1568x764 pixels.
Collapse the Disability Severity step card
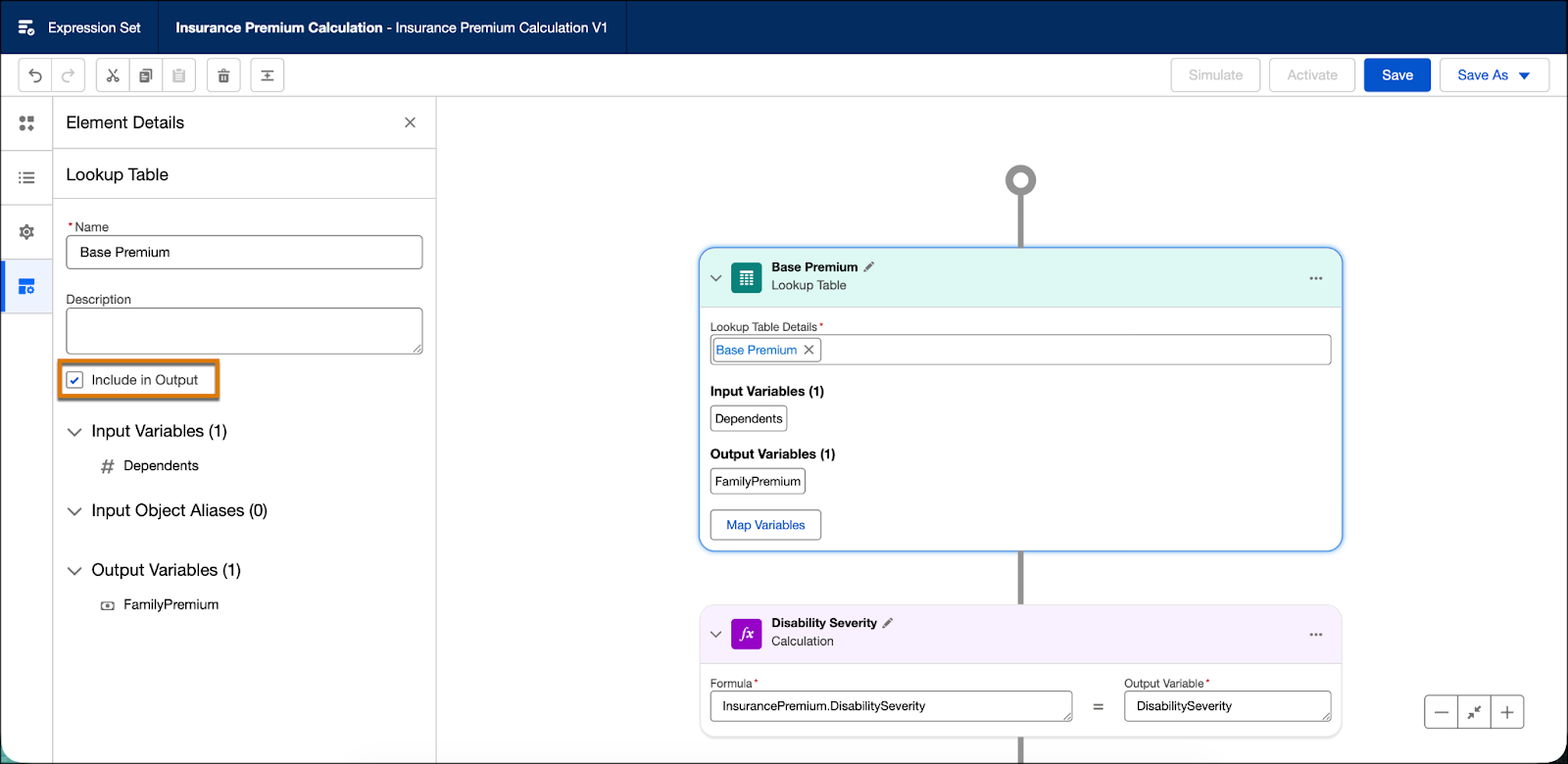tap(716, 635)
